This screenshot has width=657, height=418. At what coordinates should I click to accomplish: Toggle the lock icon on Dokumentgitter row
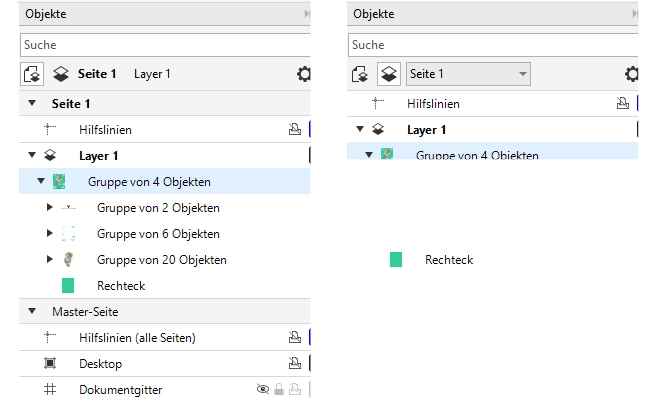(x=279, y=389)
